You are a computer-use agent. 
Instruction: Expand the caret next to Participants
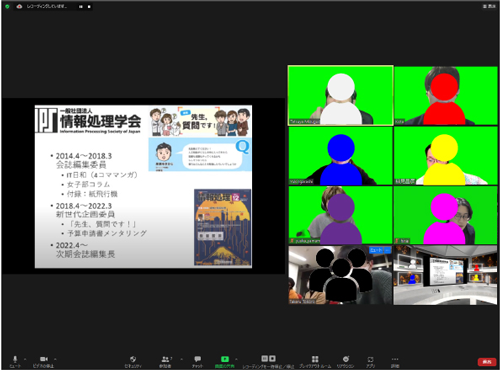point(181,359)
